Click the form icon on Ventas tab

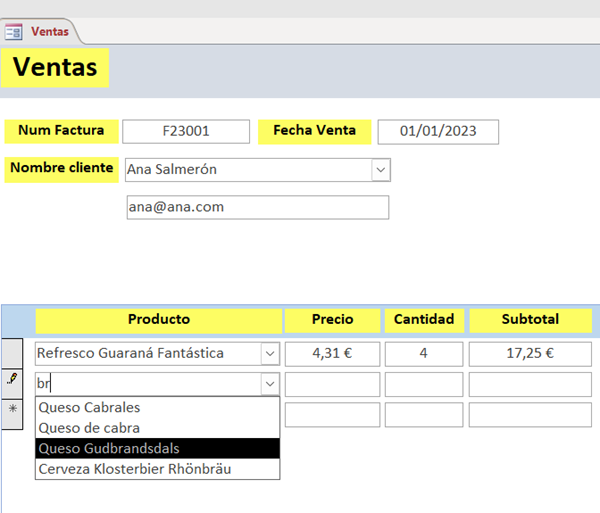pos(15,31)
